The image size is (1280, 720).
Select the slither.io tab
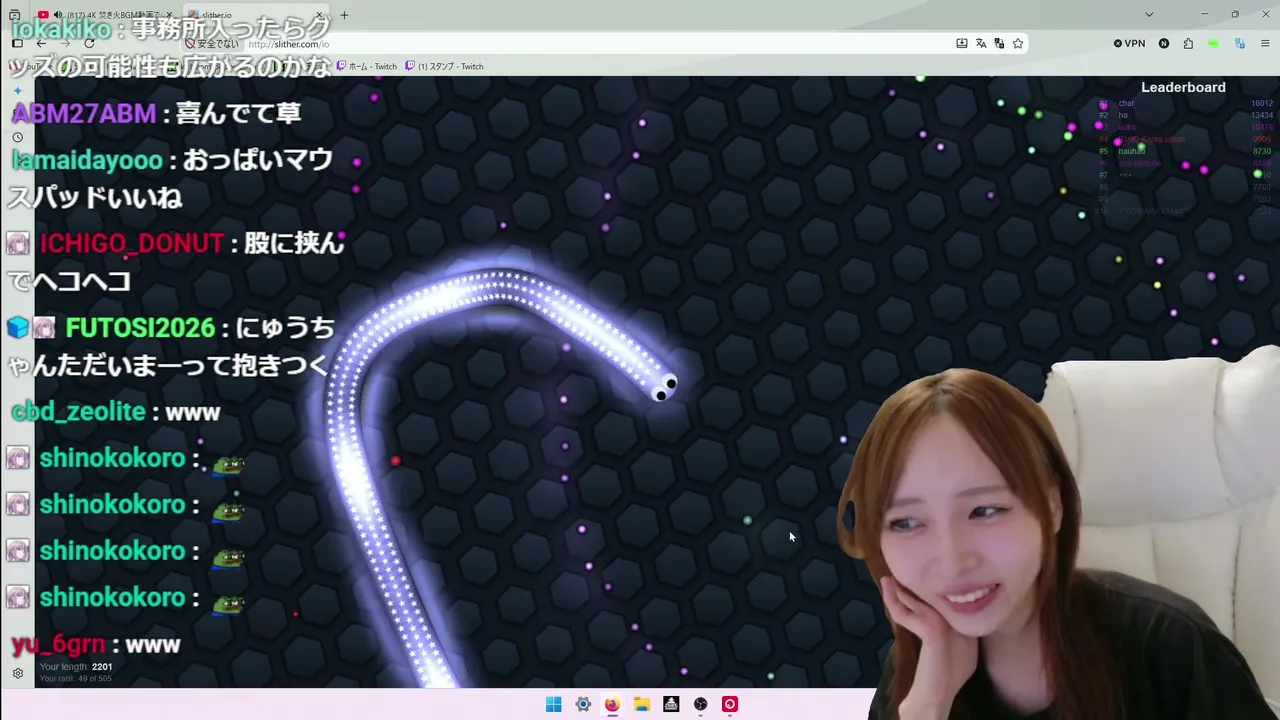click(255, 15)
